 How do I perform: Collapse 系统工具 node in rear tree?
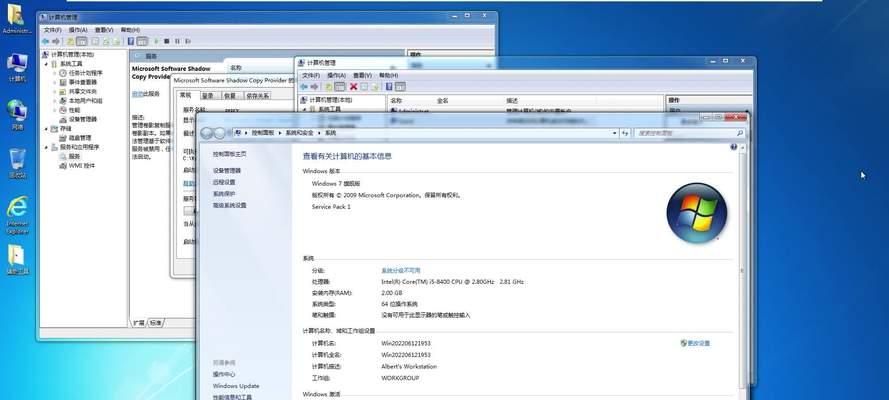point(46,64)
